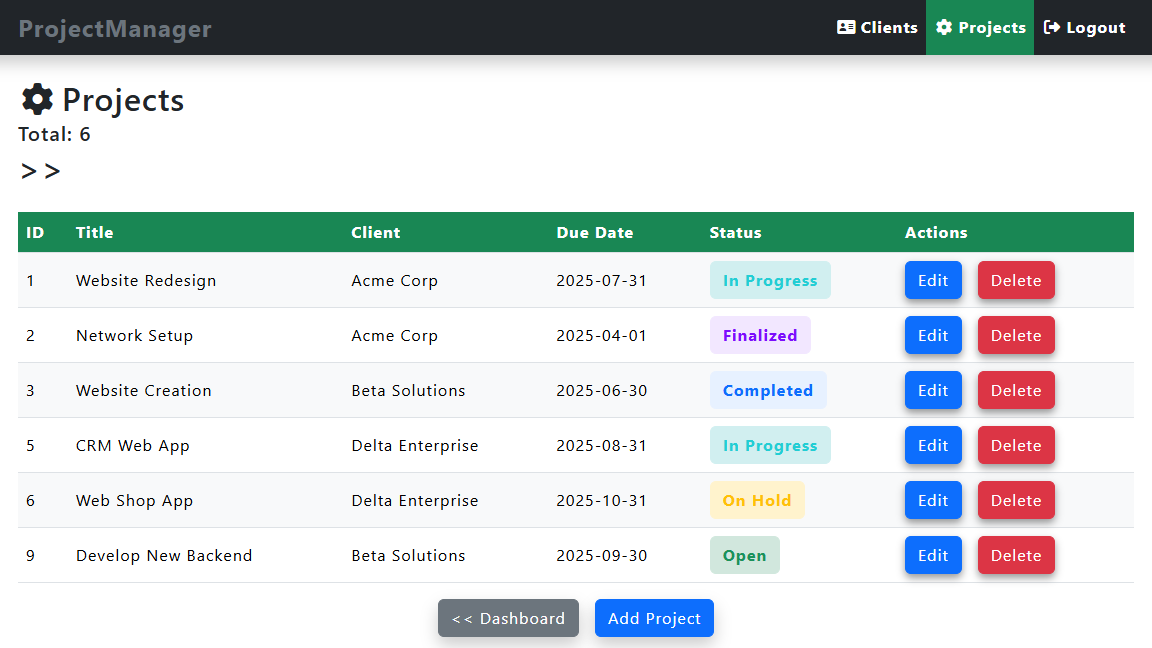This screenshot has width=1152, height=648.
Task: Choose the Logout nav label
Action: [x=1095, y=27]
